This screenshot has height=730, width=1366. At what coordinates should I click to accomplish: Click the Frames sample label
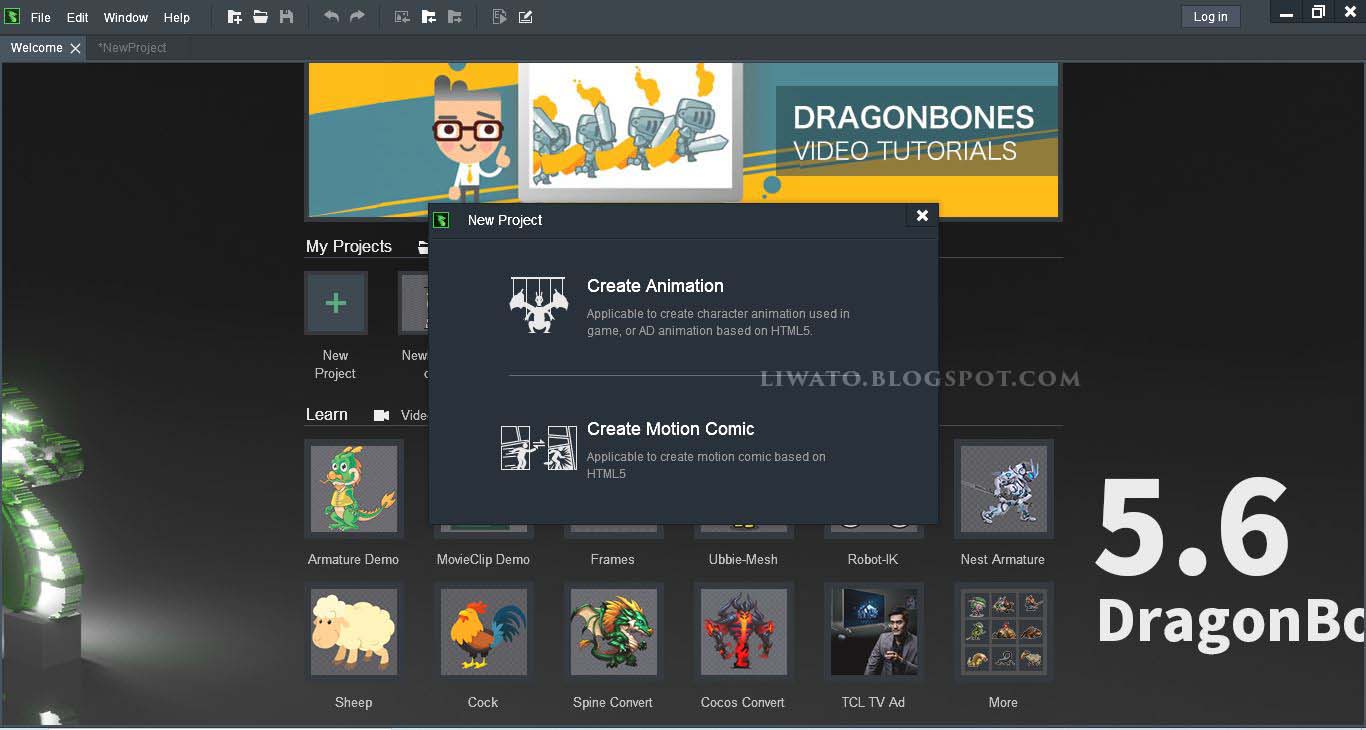(612, 560)
